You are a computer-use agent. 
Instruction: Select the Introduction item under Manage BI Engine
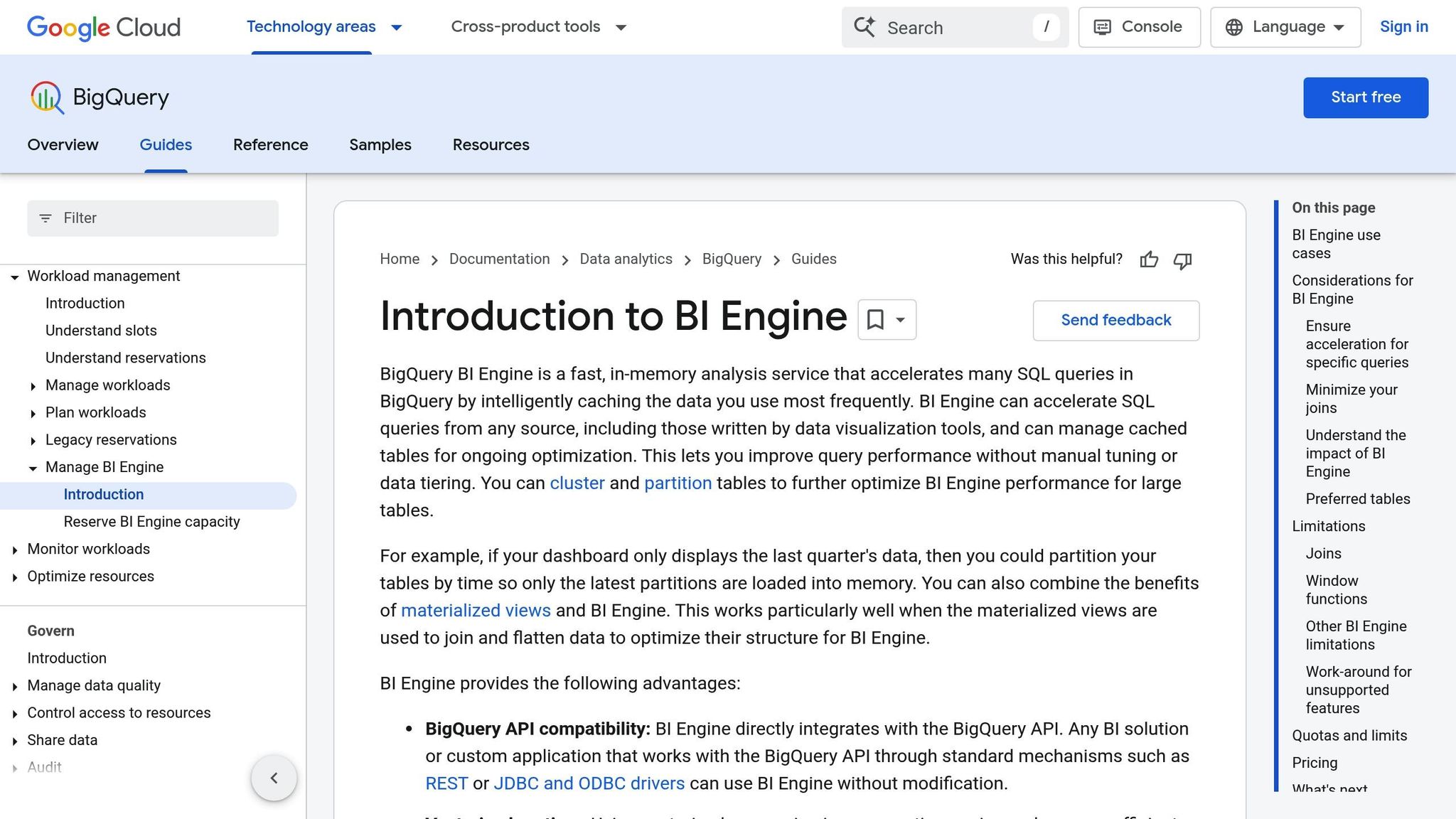click(104, 494)
